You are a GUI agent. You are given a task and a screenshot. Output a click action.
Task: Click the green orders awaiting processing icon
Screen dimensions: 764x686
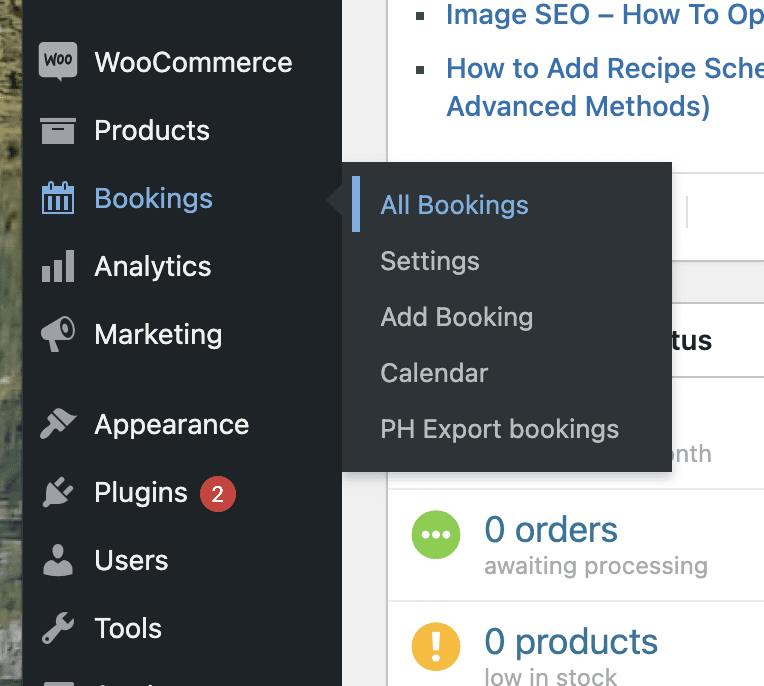(436, 534)
